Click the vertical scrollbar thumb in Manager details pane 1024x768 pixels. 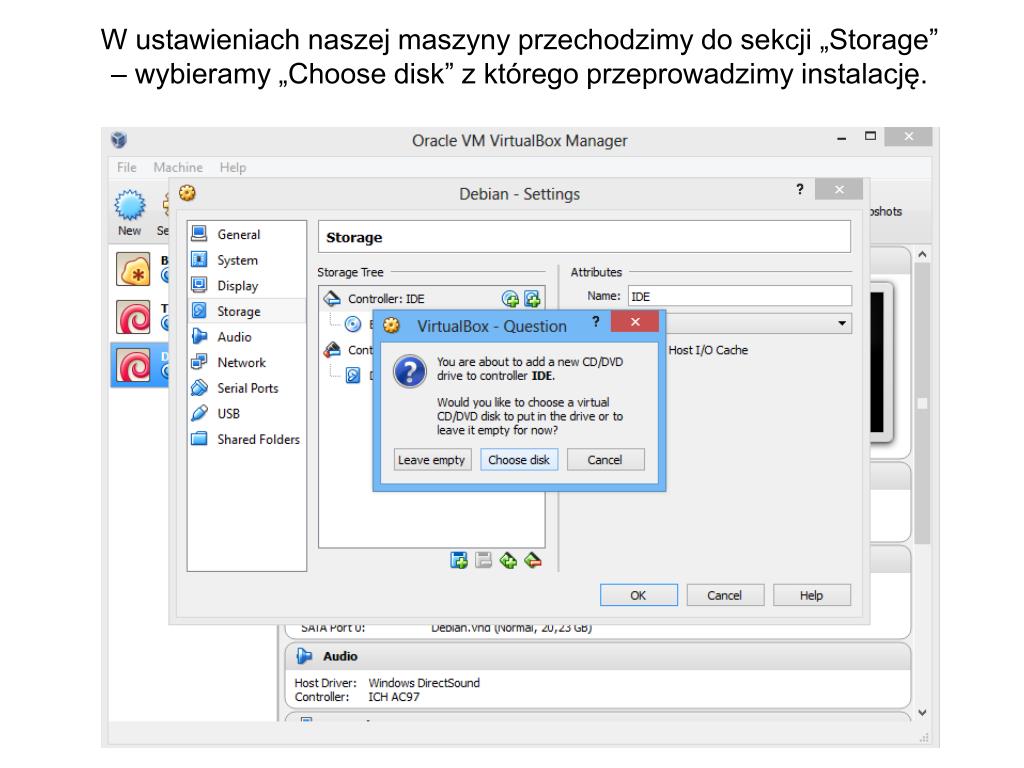coord(922,403)
